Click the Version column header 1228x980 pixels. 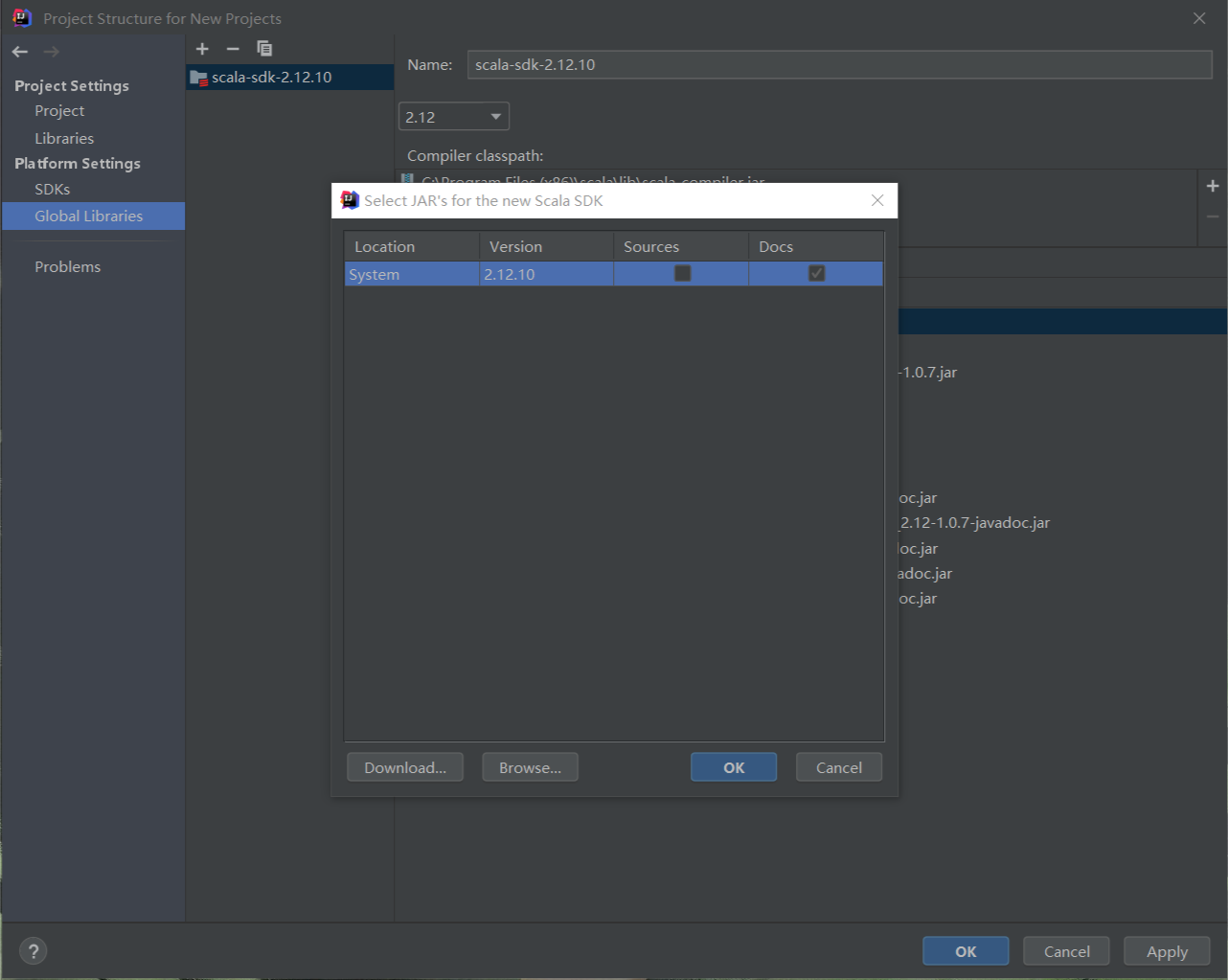(x=546, y=247)
